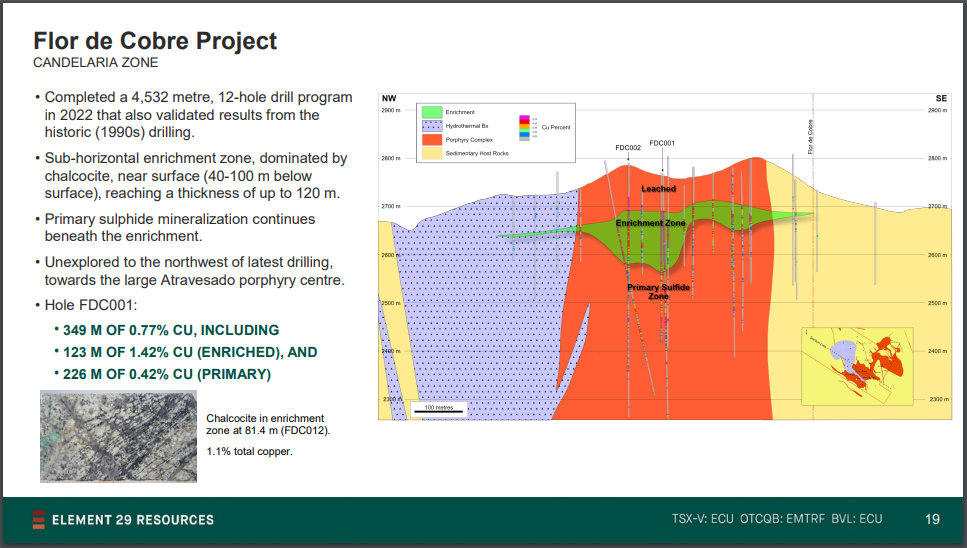The width and height of the screenshot is (967, 548).
Task: Click '2900 m' on the SE-side axis
Action: [938, 110]
